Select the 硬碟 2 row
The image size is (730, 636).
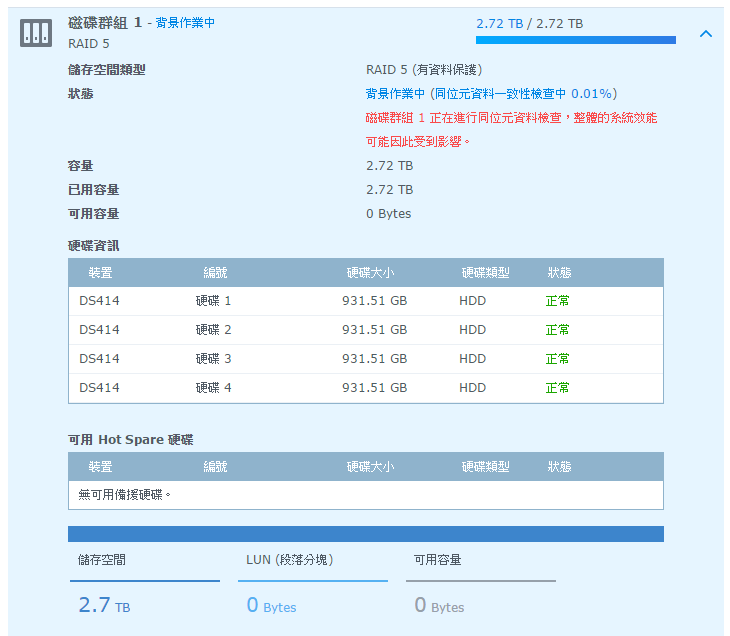[365, 330]
